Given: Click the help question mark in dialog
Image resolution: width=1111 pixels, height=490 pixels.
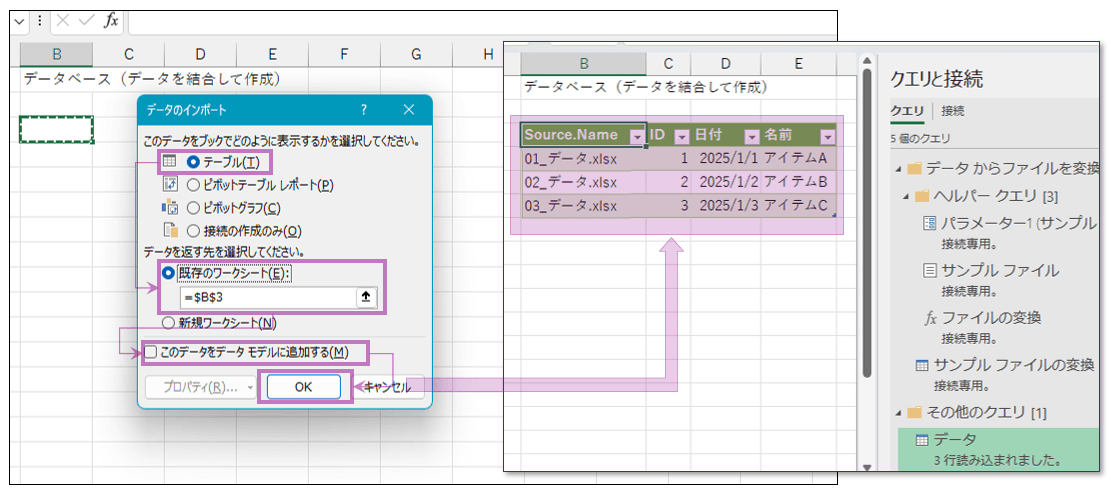Looking at the screenshot, I should [364, 109].
